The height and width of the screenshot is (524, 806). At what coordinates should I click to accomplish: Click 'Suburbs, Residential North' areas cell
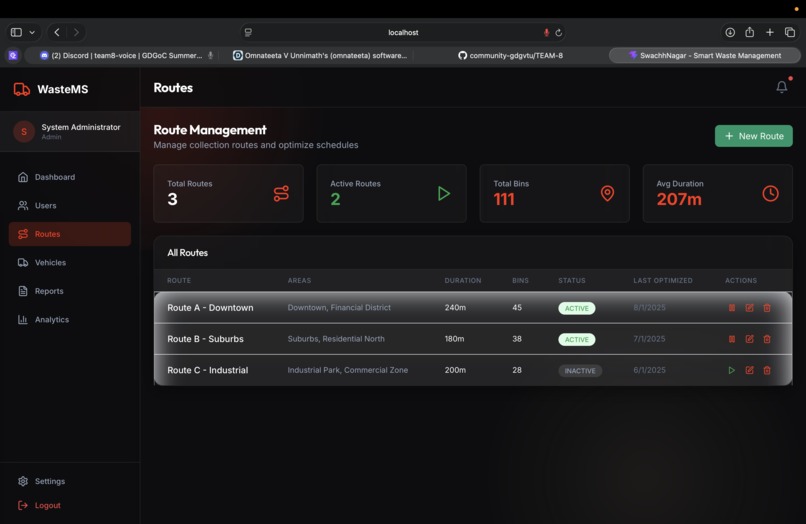pyautogui.click(x=336, y=339)
